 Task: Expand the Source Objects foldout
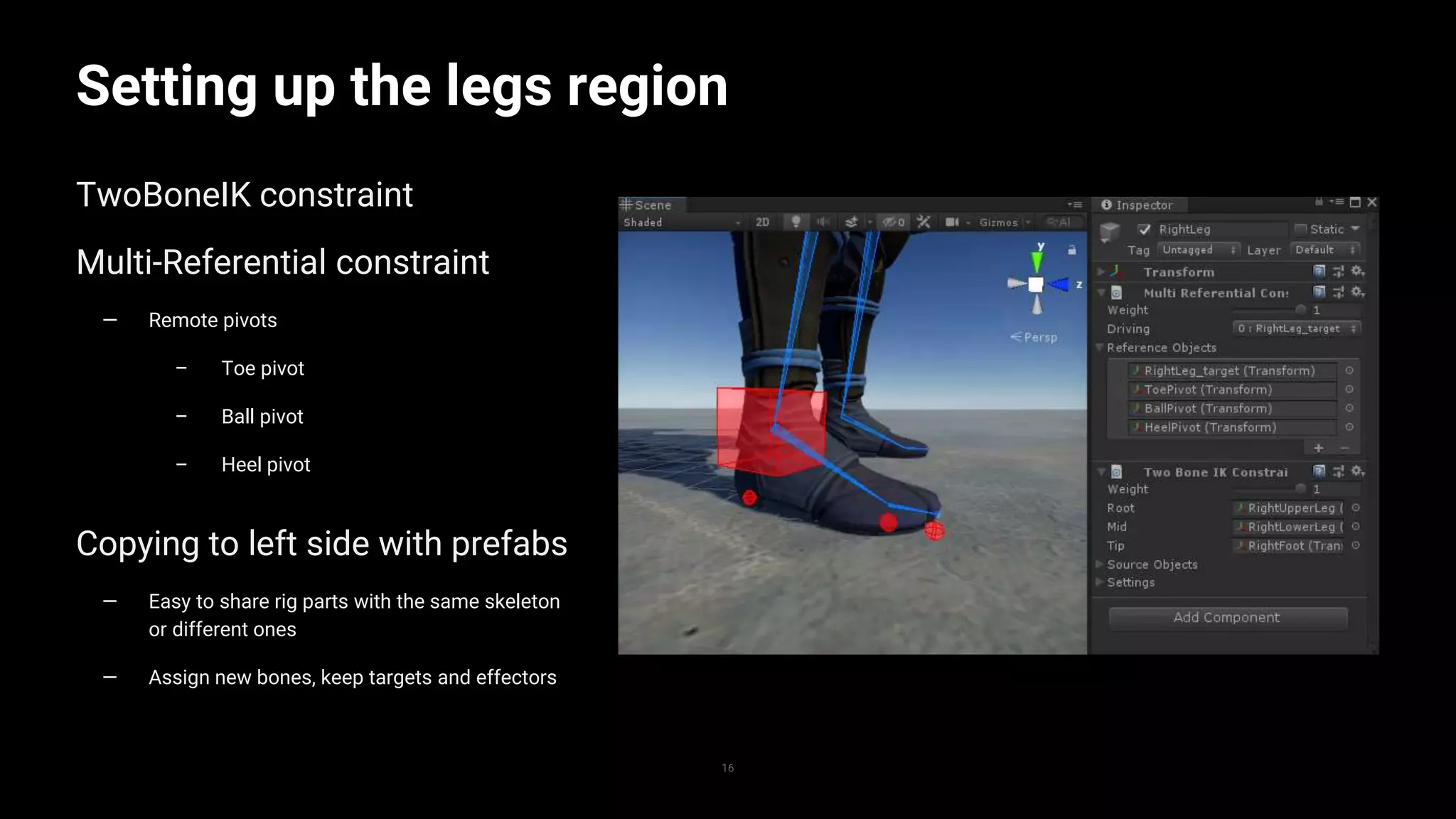pyautogui.click(x=1100, y=564)
